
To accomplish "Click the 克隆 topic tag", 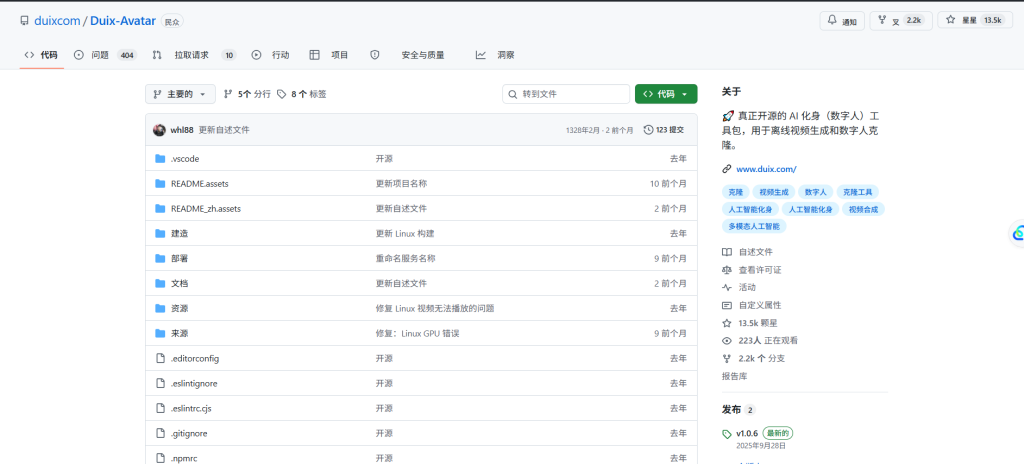I will coord(735,192).
